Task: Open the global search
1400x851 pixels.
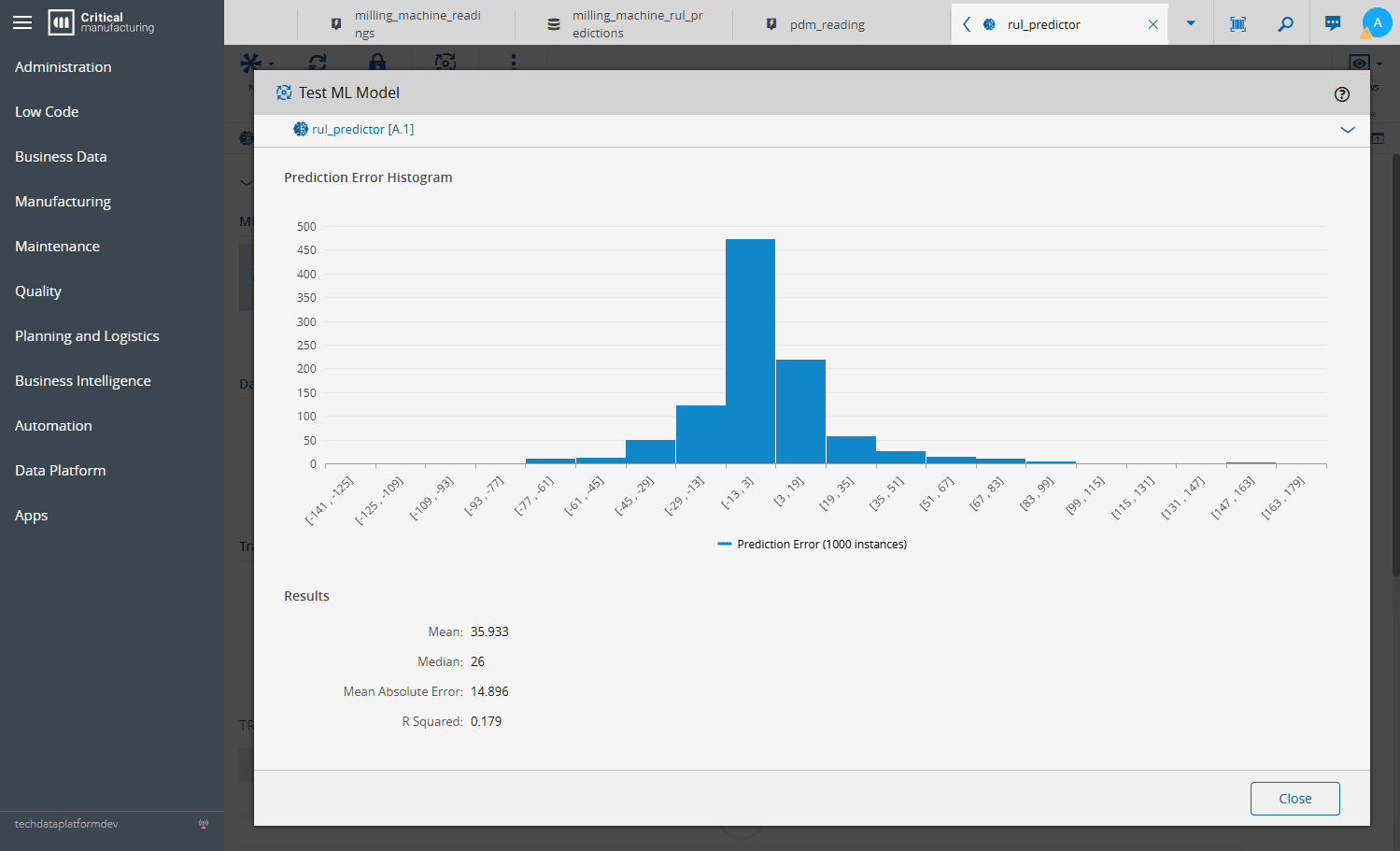Action: (x=1285, y=22)
